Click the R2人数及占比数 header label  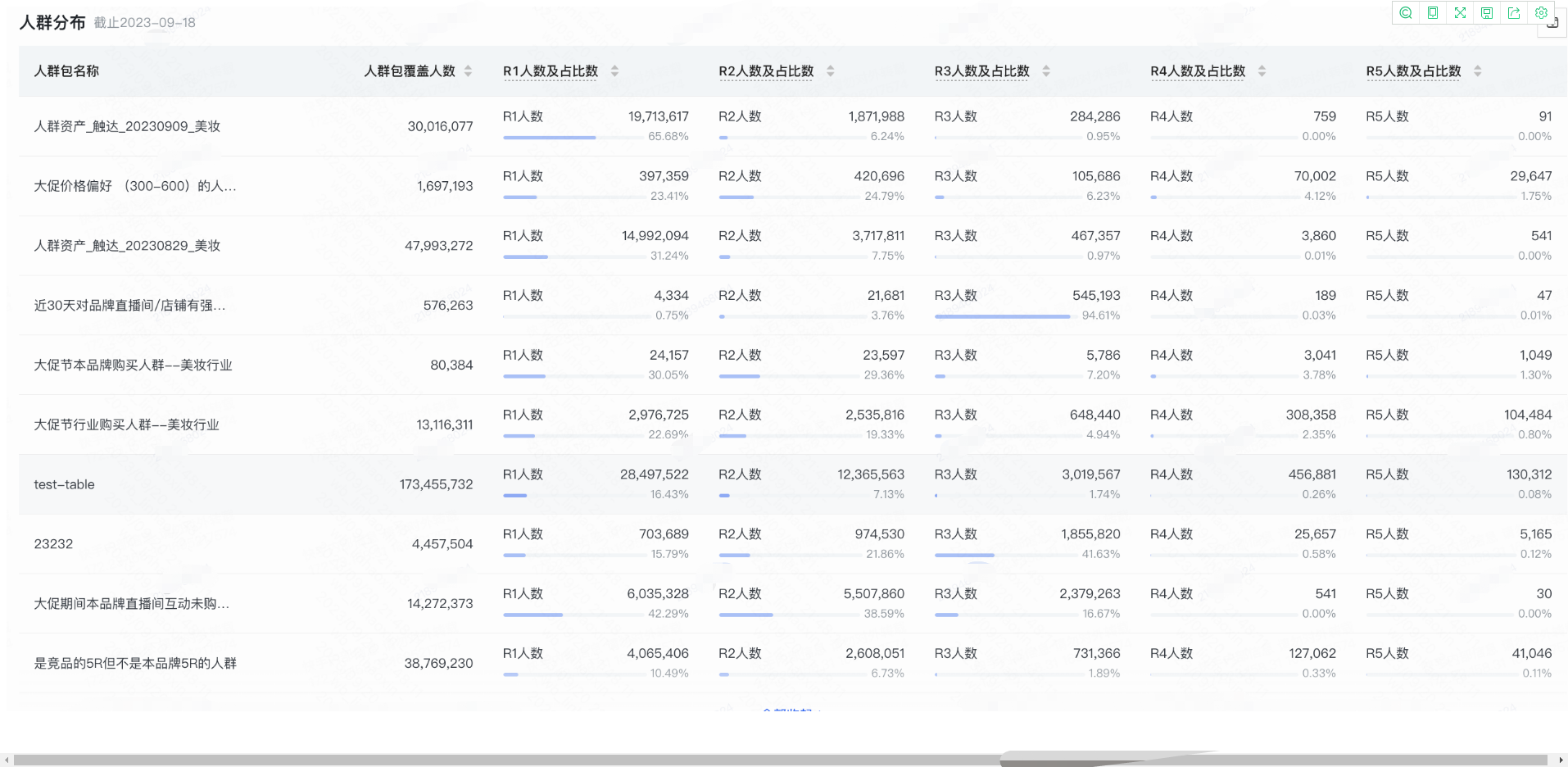pos(766,71)
